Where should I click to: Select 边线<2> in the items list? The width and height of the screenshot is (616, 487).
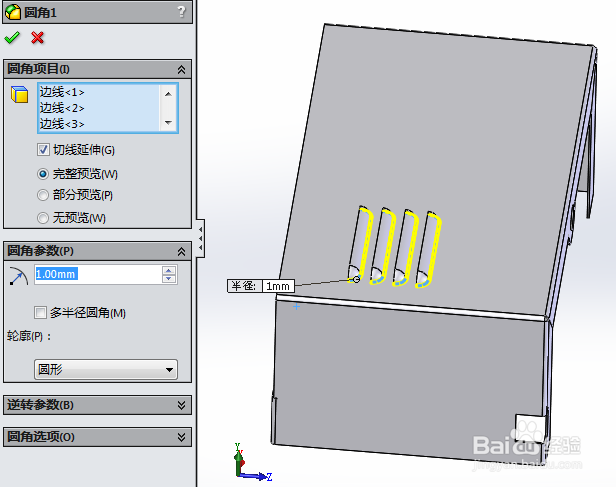62,108
